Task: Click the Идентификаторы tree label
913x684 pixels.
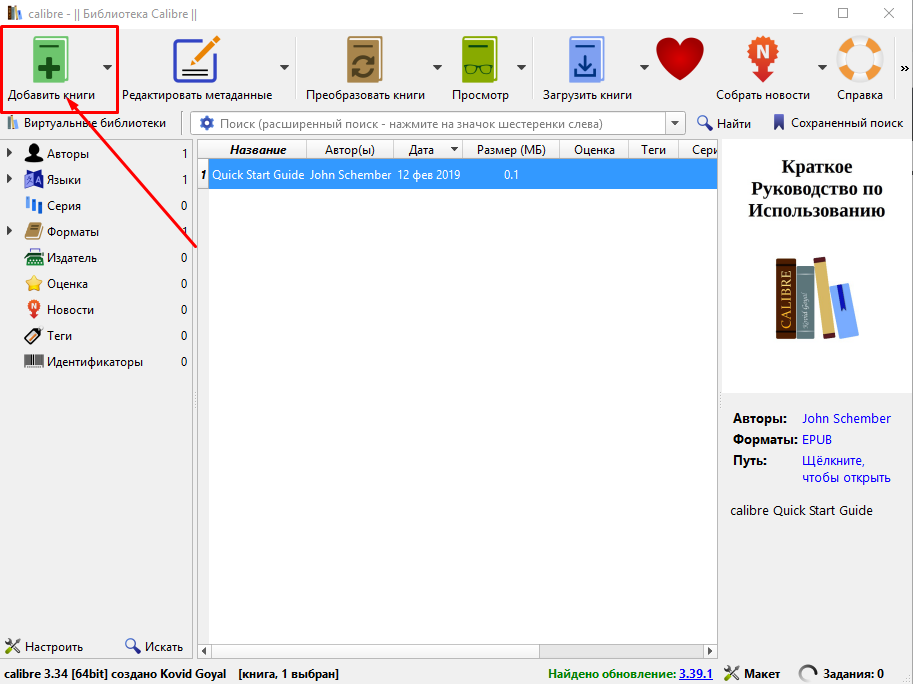Action: (95, 362)
